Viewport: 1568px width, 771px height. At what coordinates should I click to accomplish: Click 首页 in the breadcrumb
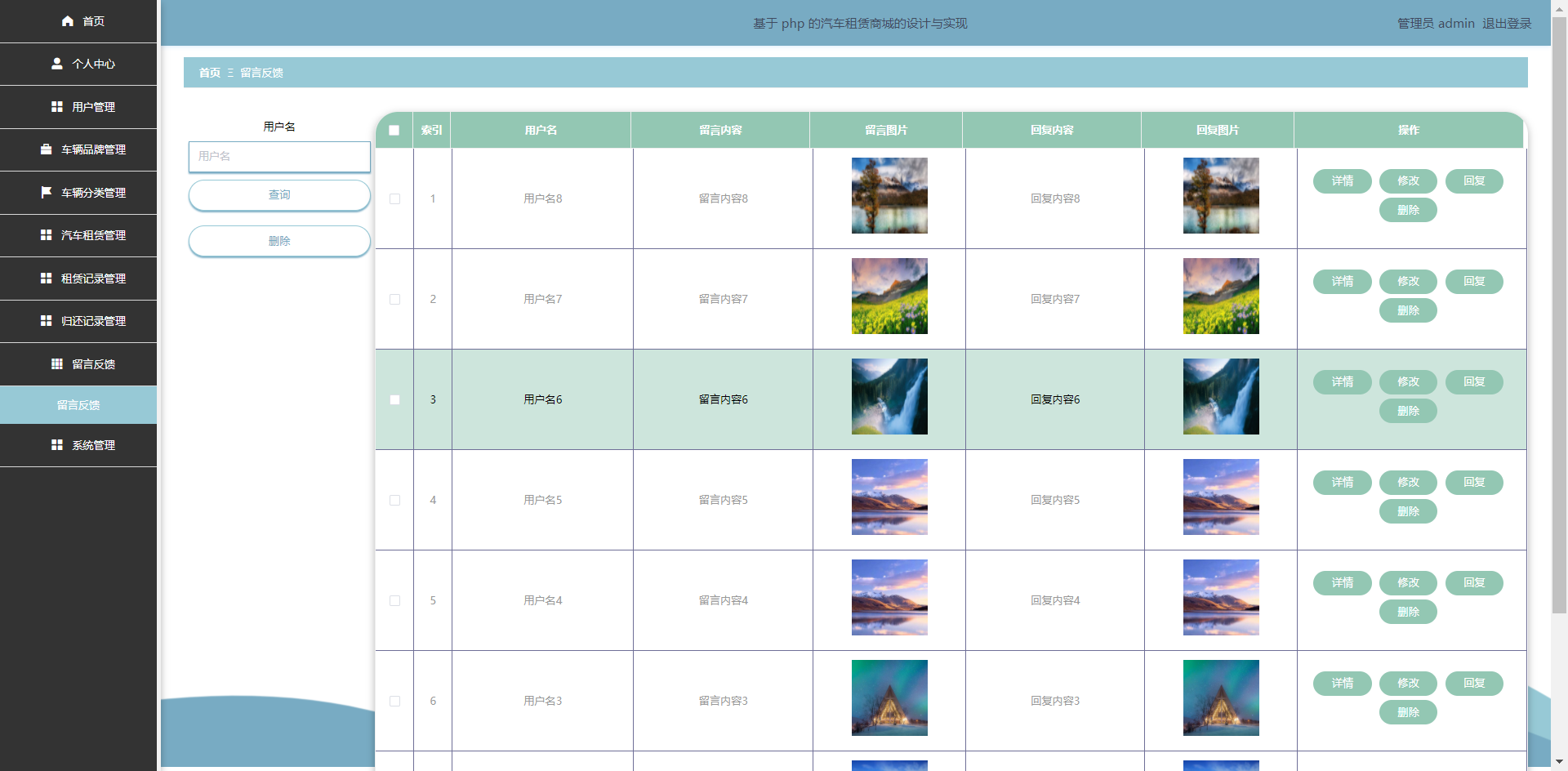210,73
